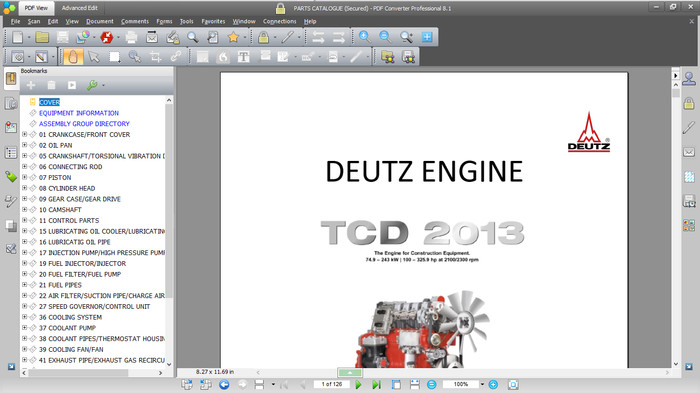Click the Zoom In magnifier toolbar icon
The height and width of the screenshot is (393, 700).
click(x=364, y=37)
